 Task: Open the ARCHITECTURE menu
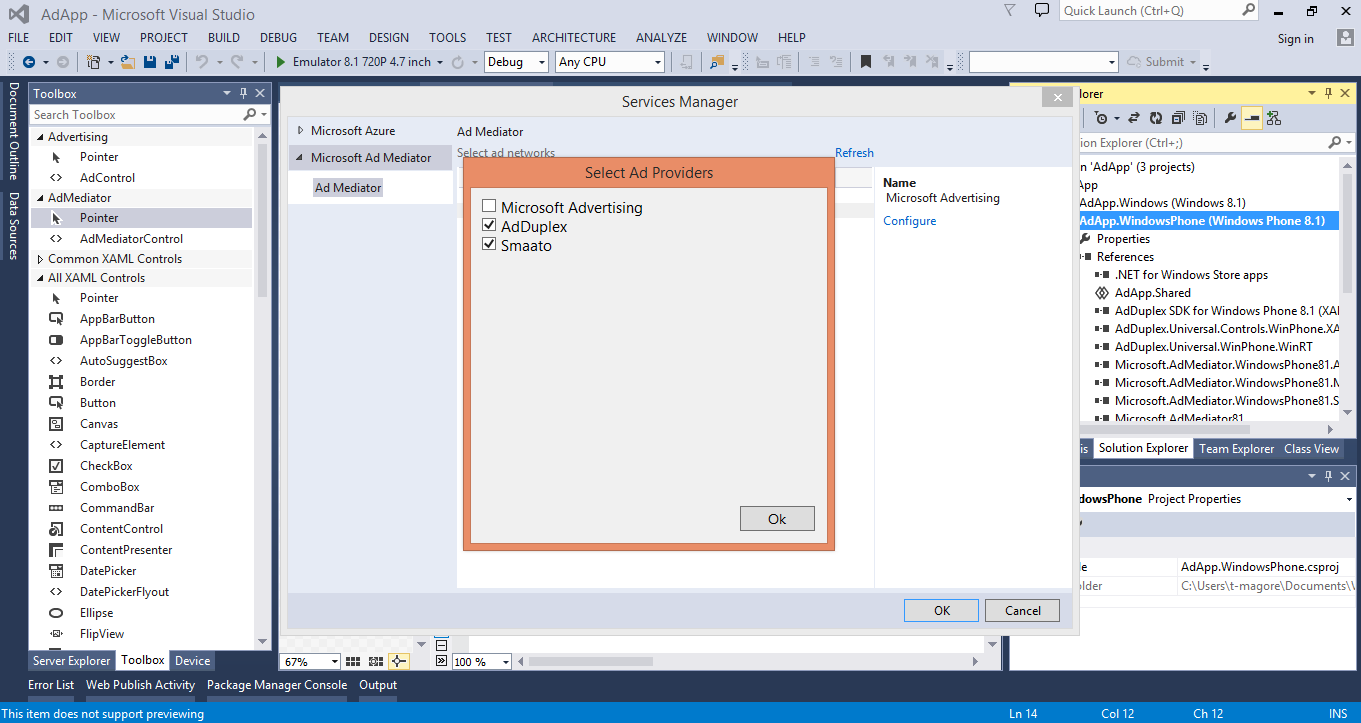click(574, 38)
